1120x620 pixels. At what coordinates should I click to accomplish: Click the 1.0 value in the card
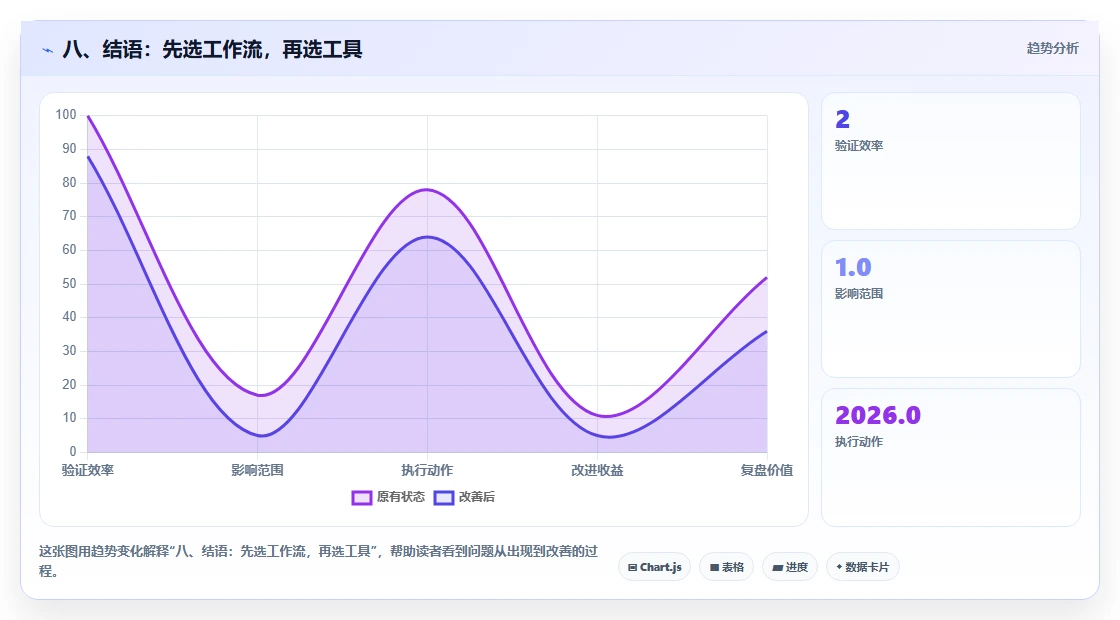point(853,267)
